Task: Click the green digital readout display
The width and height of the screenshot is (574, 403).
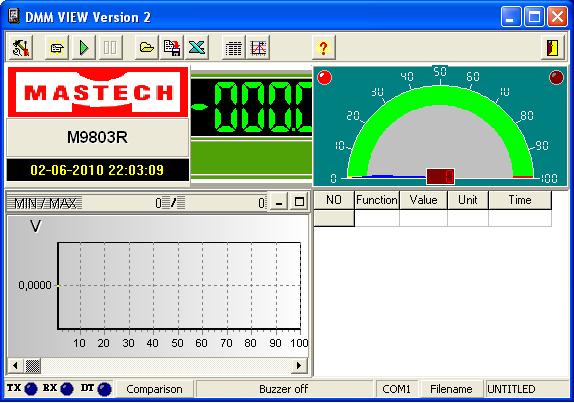Action: click(251, 107)
